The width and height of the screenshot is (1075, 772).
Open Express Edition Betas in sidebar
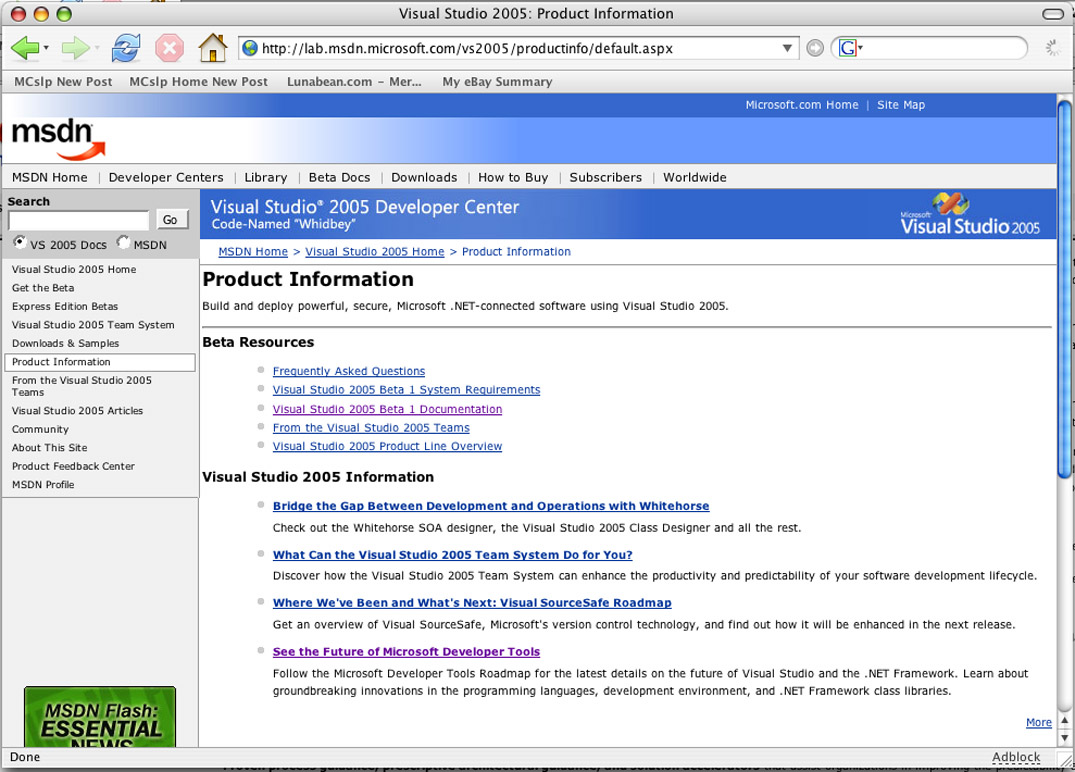pyautogui.click(x=65, y=306)
